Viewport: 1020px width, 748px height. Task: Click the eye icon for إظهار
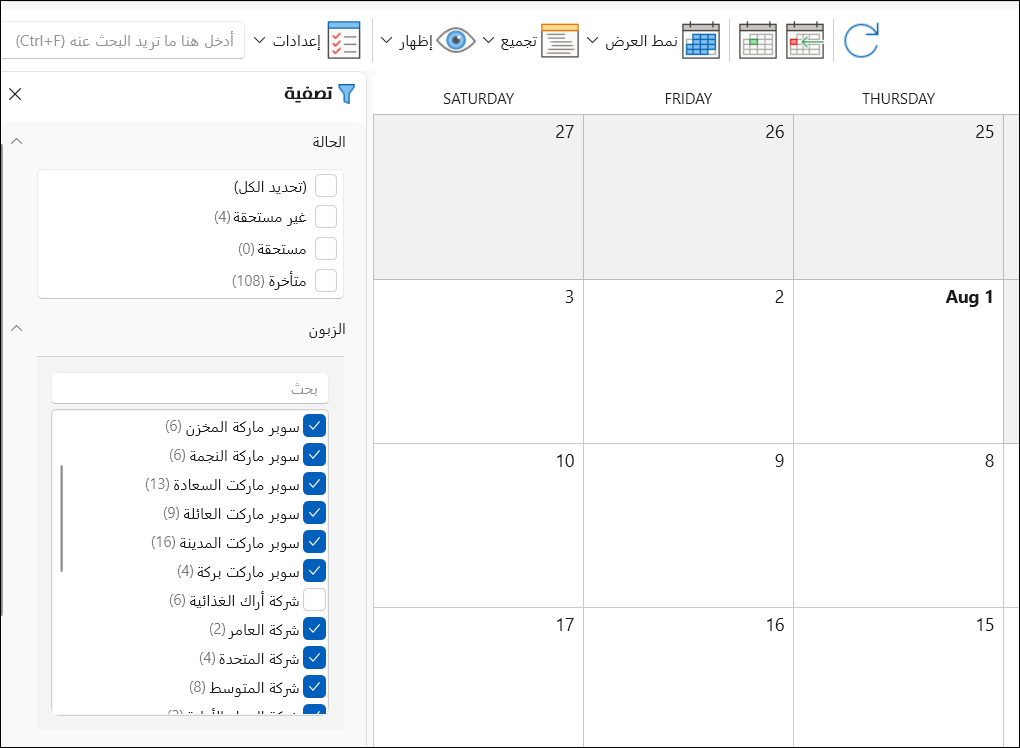click(x=456, y=41)
